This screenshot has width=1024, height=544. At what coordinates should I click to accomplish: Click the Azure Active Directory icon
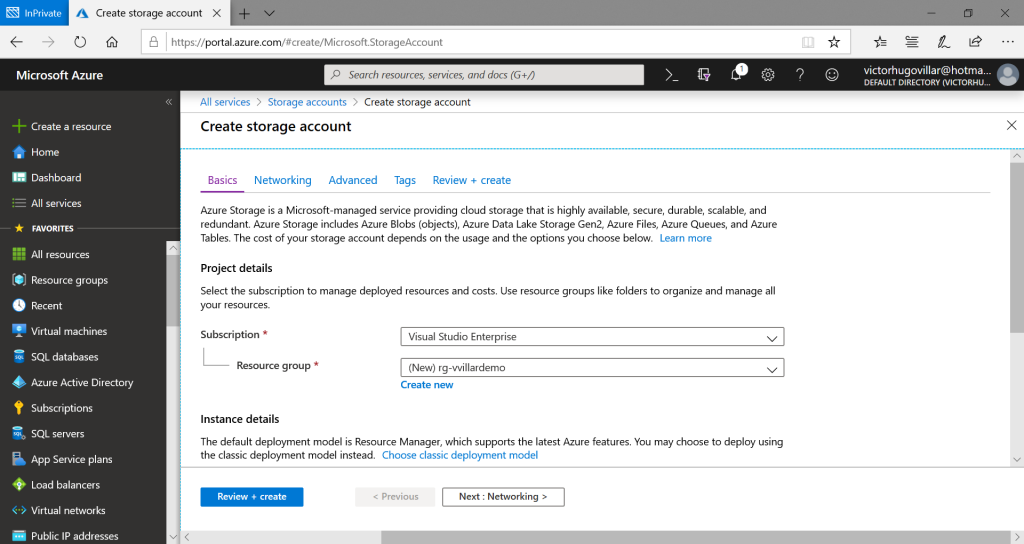(19, 382)
